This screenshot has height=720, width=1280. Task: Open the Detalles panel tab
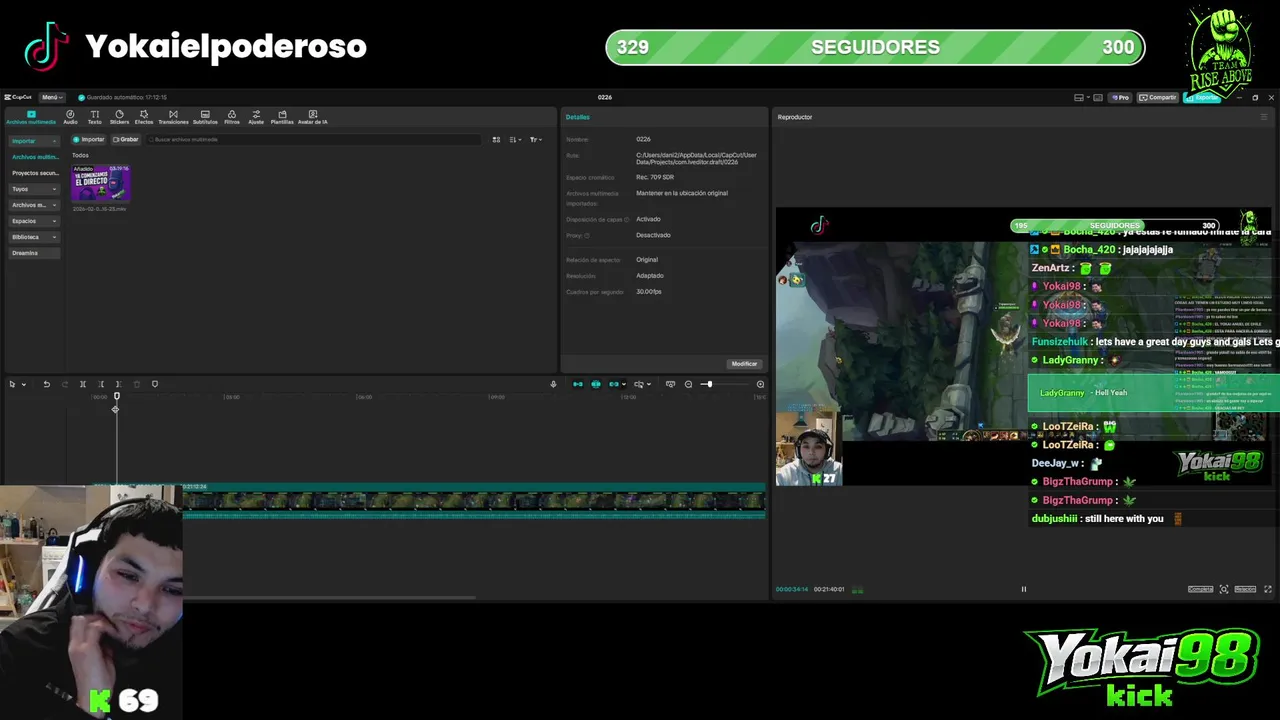pos(578,117)
